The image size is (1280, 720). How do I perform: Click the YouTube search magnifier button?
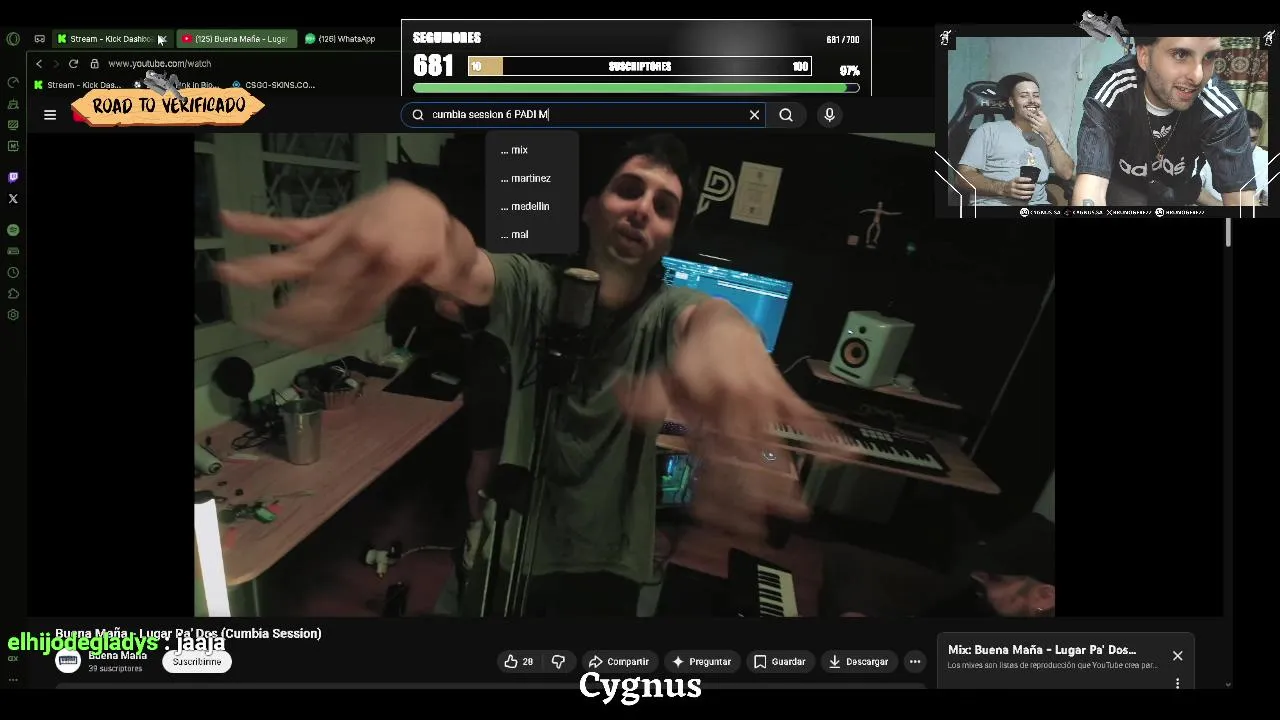[x=786, y=115]
